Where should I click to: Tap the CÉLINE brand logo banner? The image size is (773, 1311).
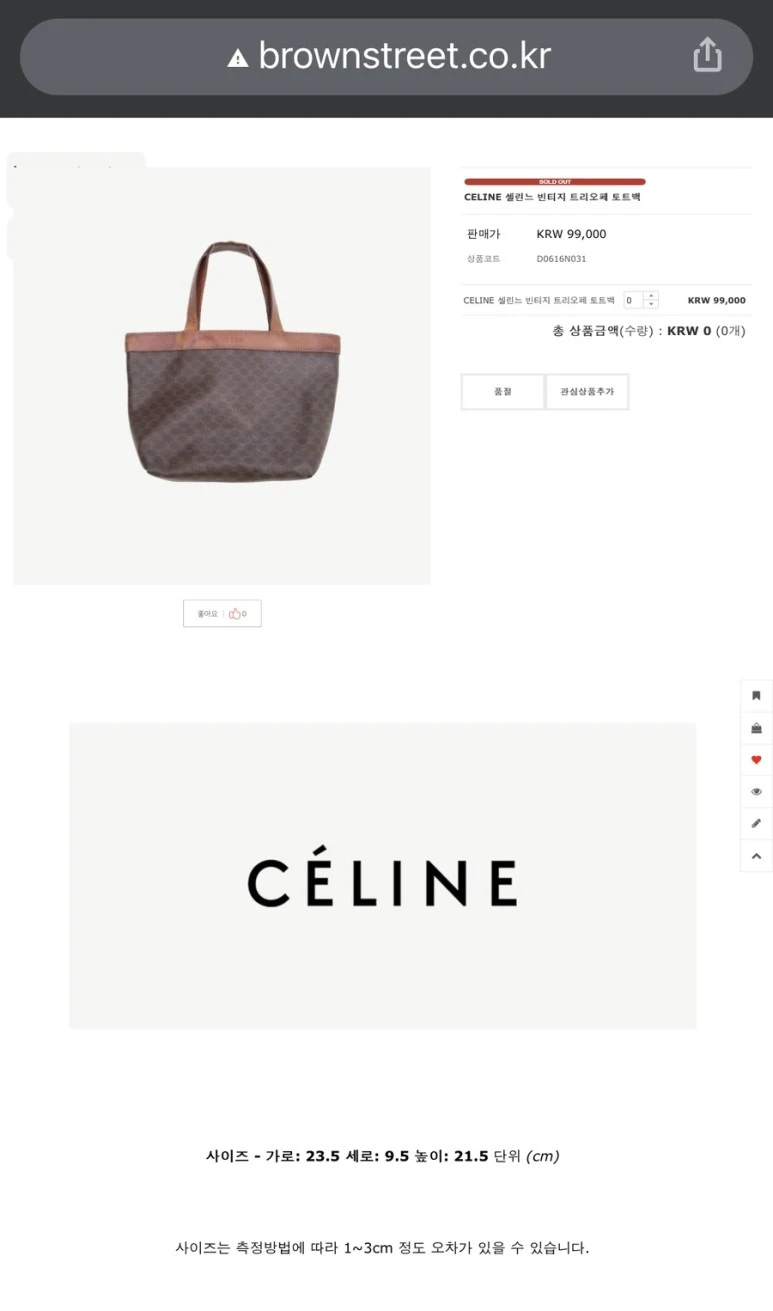383,876
